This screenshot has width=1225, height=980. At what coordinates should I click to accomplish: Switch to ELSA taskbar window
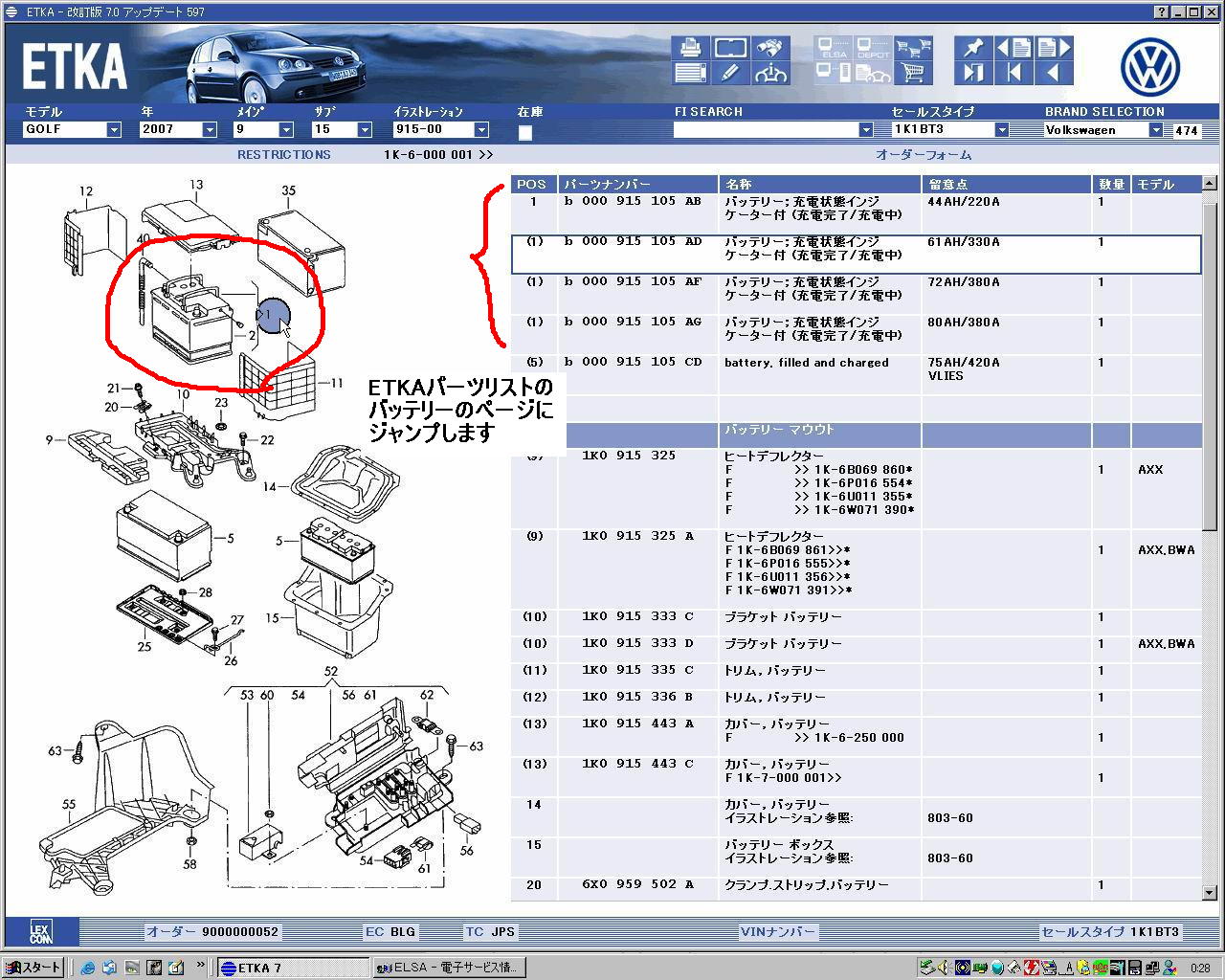pos(448,968)
